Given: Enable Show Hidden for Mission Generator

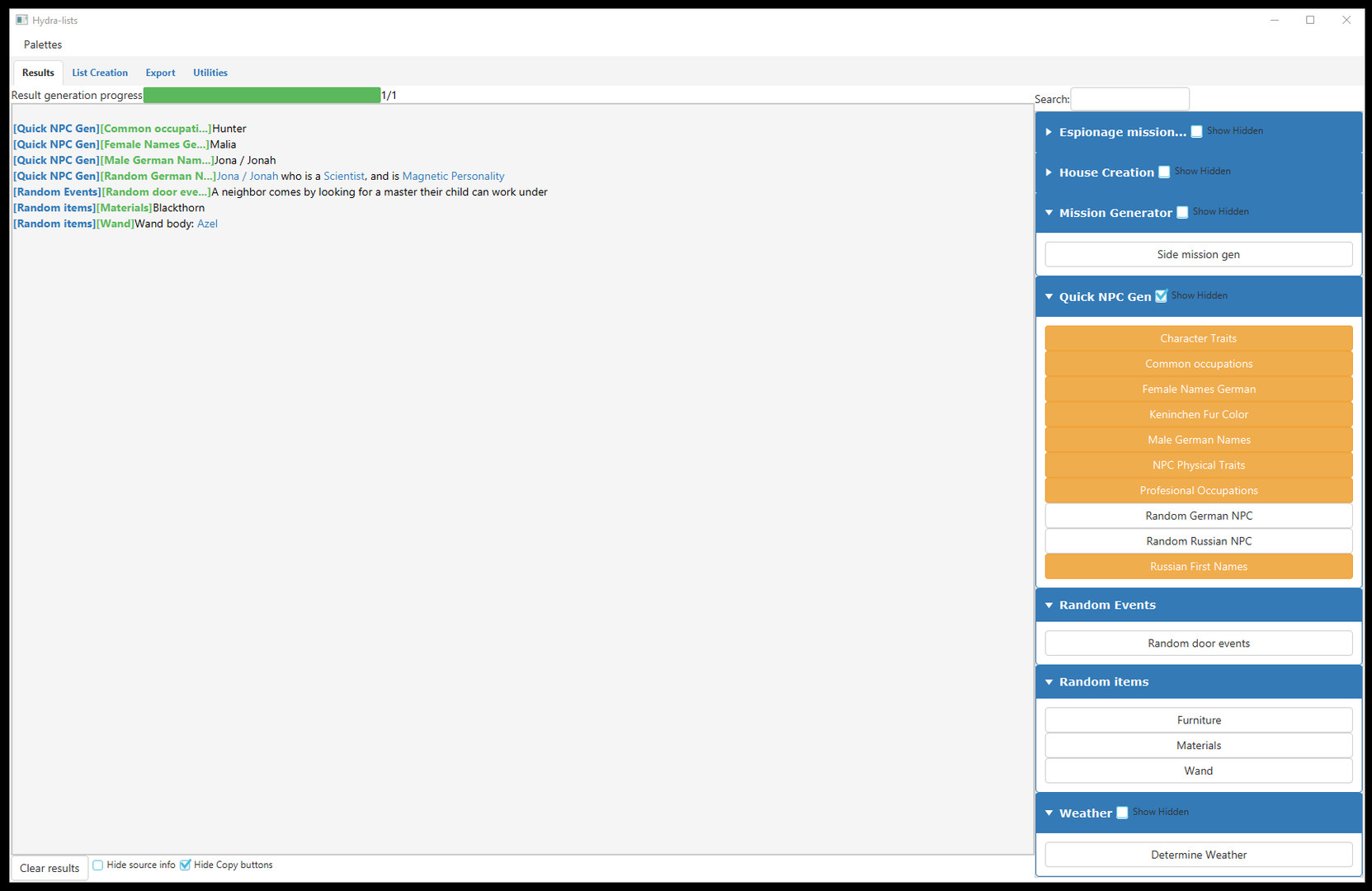Looking at the screenshot, I should click(x=1182, y=213).
